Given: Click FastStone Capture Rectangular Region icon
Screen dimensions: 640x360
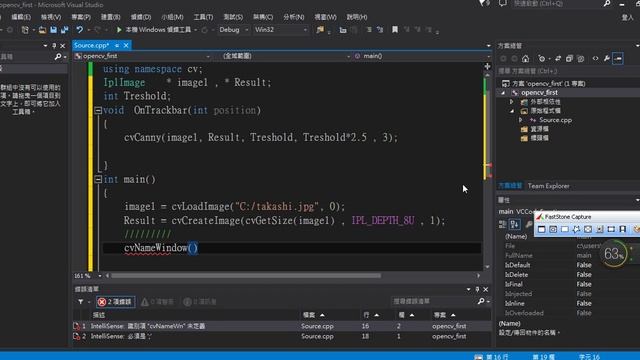Looking at the screenshot, I should point(564,229).
